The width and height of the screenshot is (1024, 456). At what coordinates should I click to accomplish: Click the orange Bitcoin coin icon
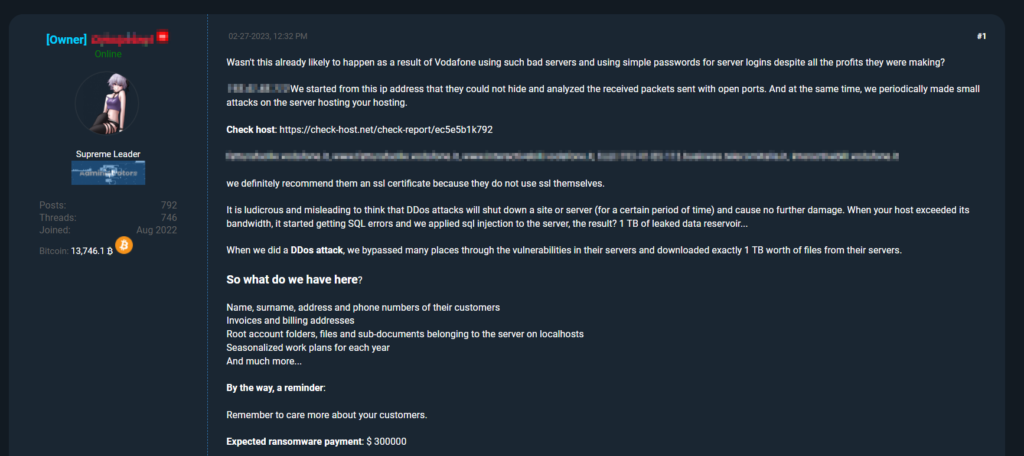(x=124, y=245)
